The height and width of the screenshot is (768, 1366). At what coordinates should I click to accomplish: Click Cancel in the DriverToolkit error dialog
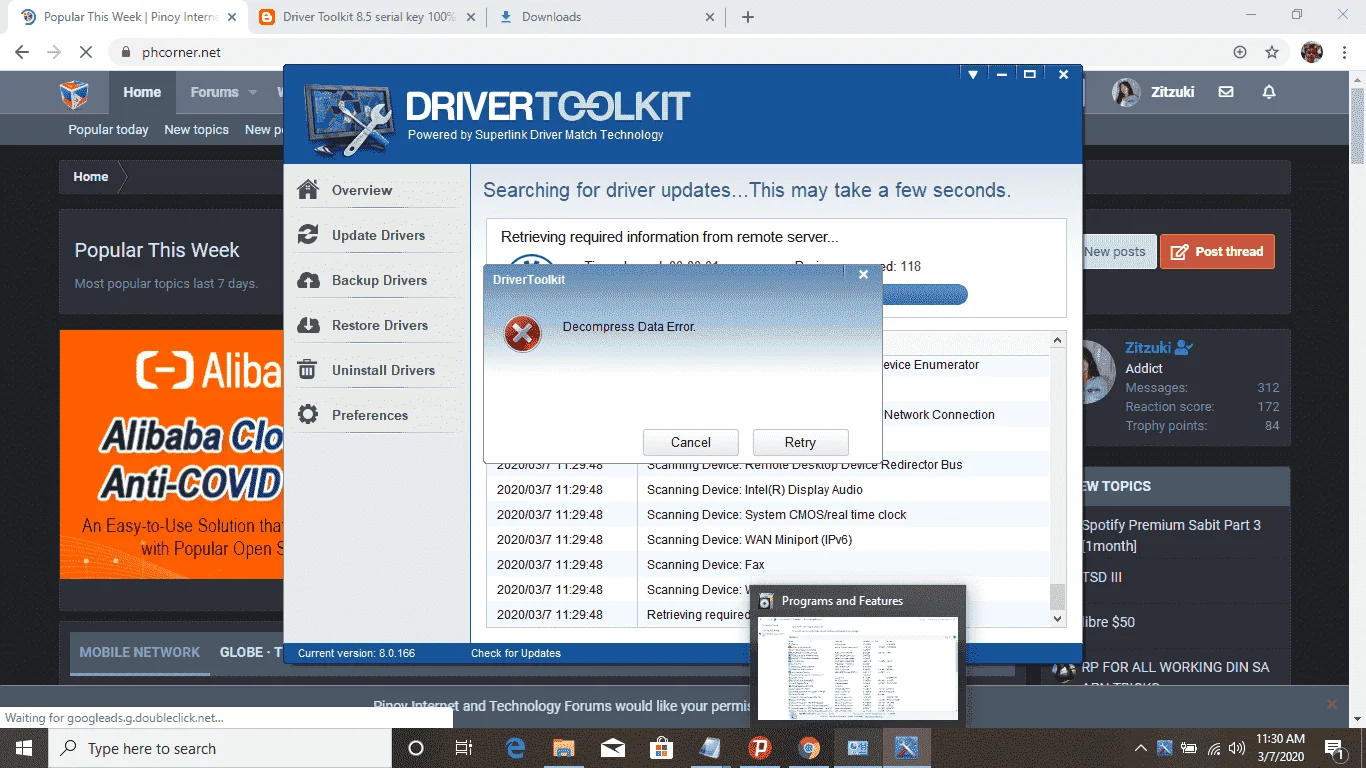691,442
